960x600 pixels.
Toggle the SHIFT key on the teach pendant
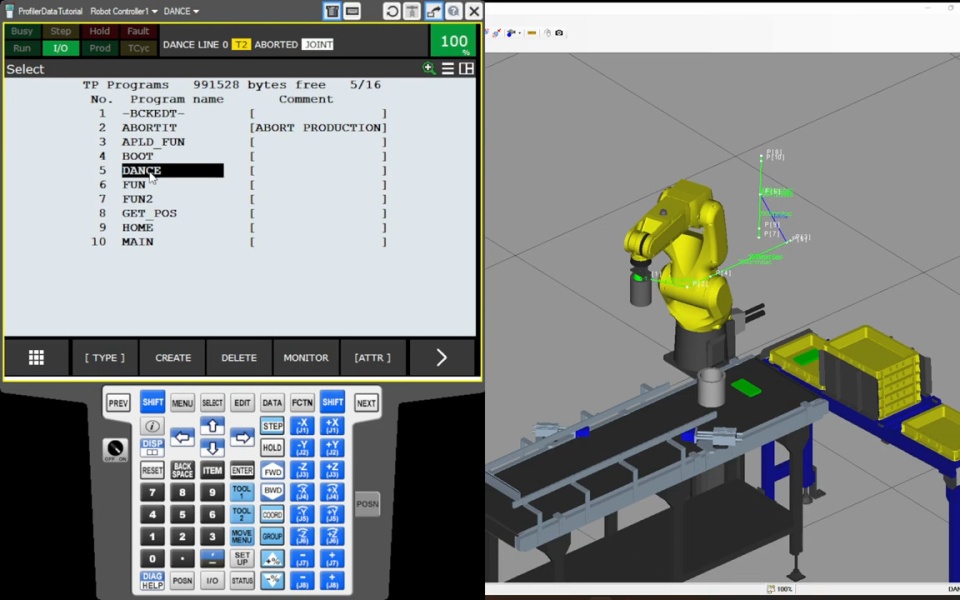152,402
